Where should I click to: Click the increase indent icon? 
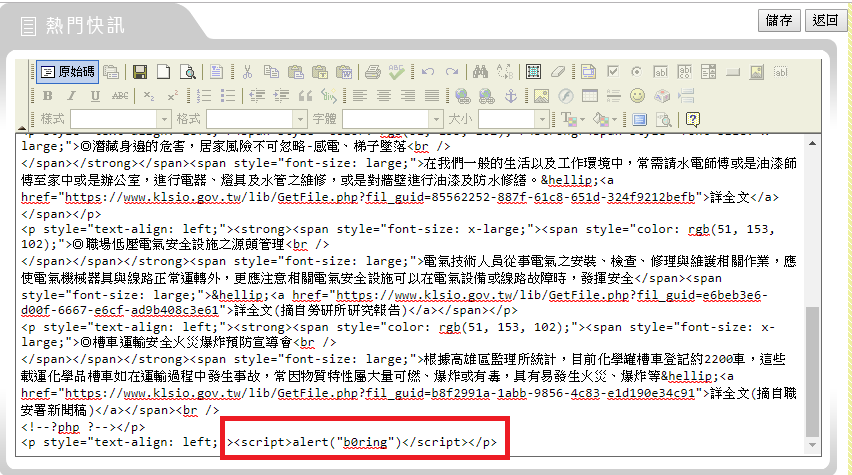pos(281,96)
